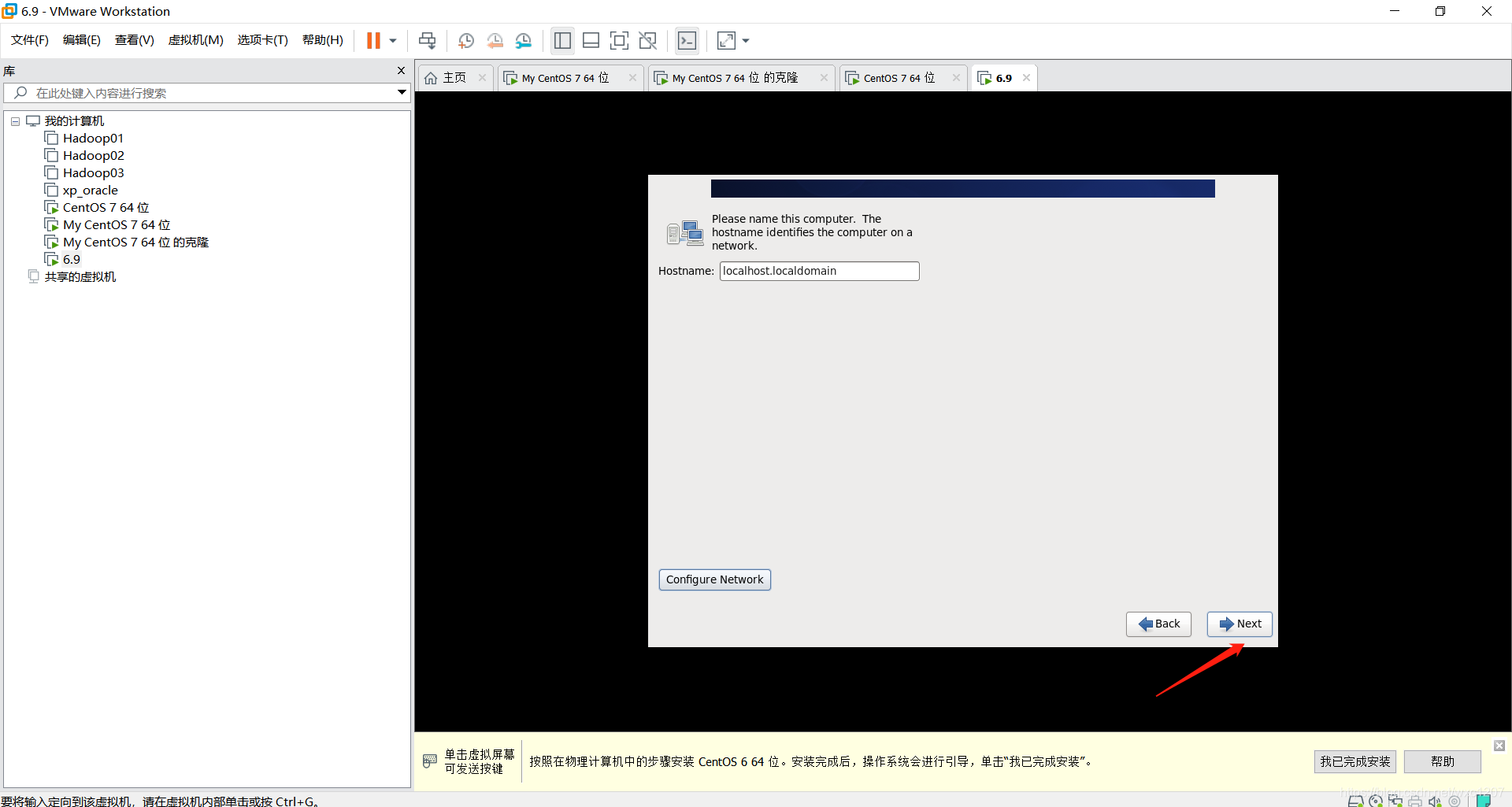This screenshot has width=1512, height=807.
Task: Click the webcam status icon
Action: [x=1455, y=801]
